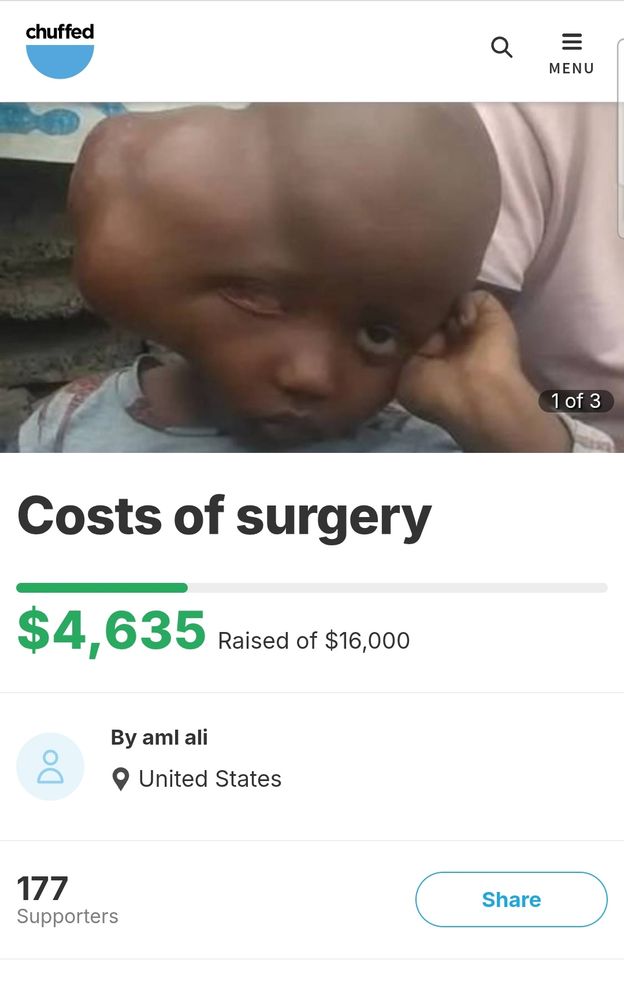This screenshot has height=1000, width=624.
Task: Click the Share button
Action: (x=511, y=899)
